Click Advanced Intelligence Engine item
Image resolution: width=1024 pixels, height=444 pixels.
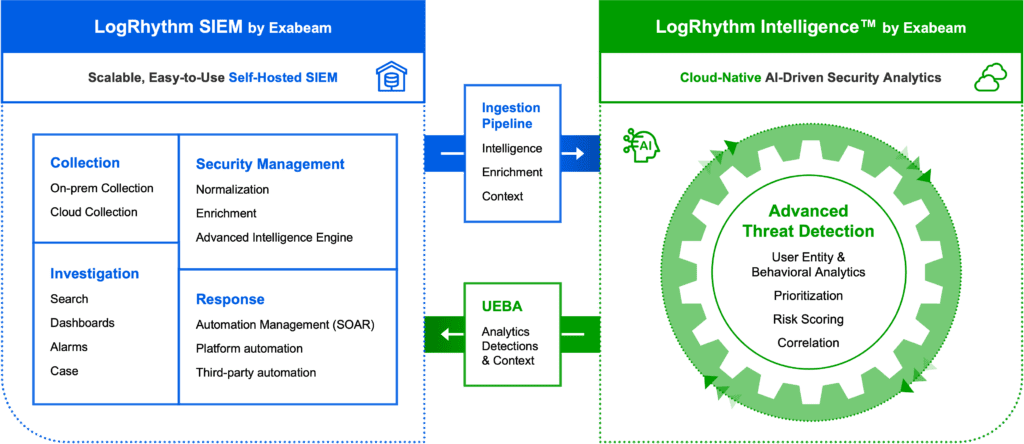pos(274,238)
